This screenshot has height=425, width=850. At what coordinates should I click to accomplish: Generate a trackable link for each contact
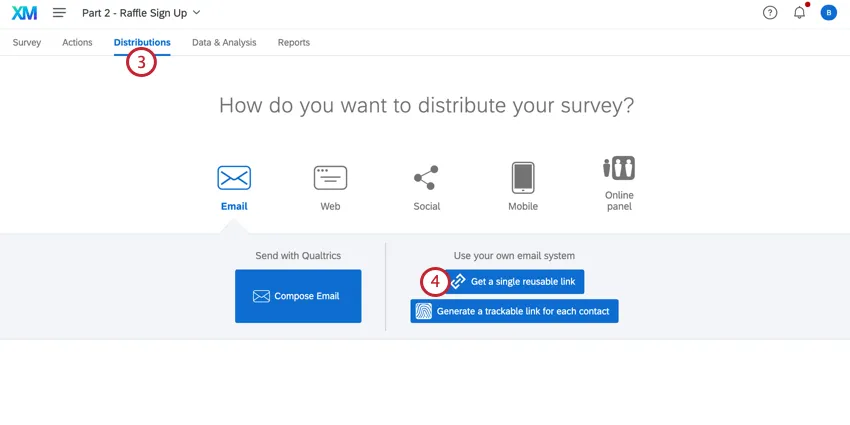click(514, 311)
